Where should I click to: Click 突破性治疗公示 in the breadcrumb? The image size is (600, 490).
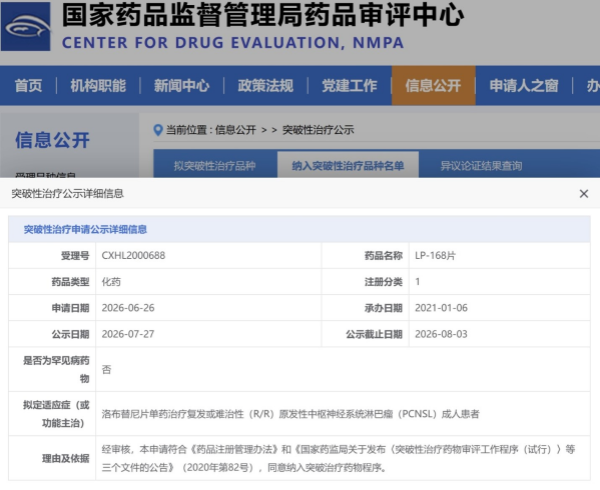[318, 130]
